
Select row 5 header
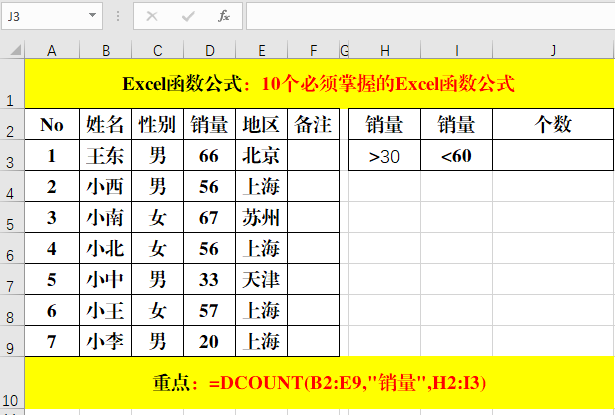[x=12, y=217]
